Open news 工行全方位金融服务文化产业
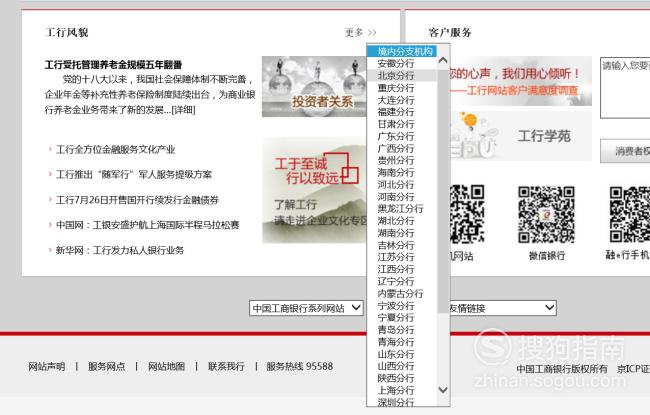650x415 pixels. [116, 150]
